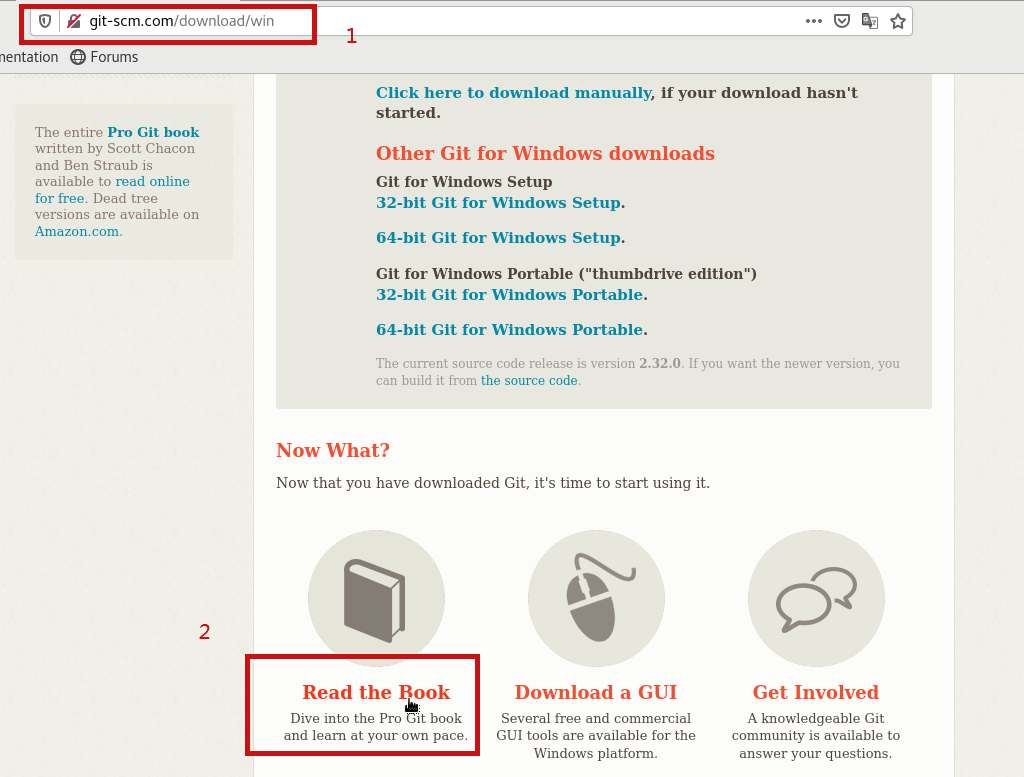Open the Read the Book heading link

click(x=376, y=692)
